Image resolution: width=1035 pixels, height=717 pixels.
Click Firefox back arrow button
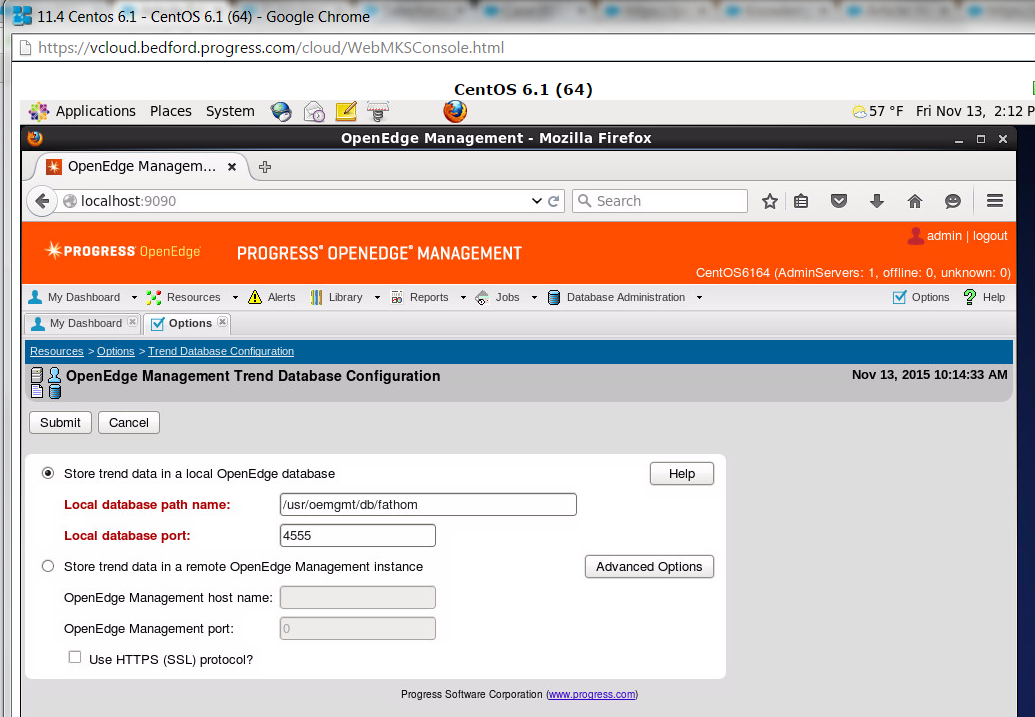coord(42,201)
